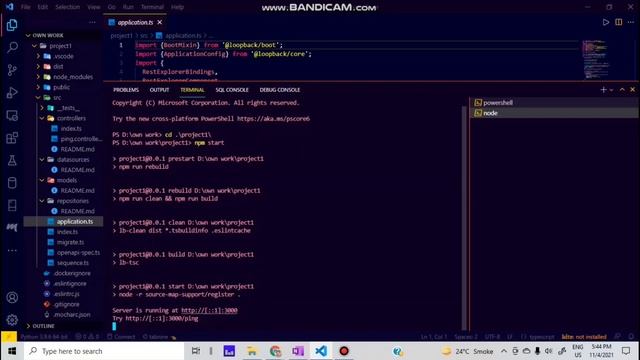
Task: Open the launch profile dropdown next to plus
Action: (611, 90)
